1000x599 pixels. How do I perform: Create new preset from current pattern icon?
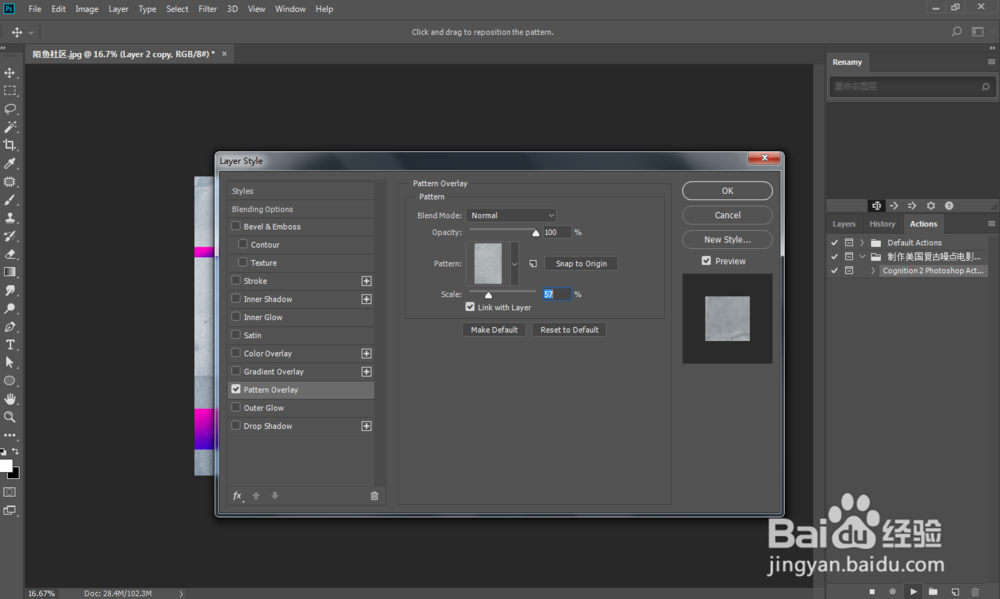tap(533, 263)
